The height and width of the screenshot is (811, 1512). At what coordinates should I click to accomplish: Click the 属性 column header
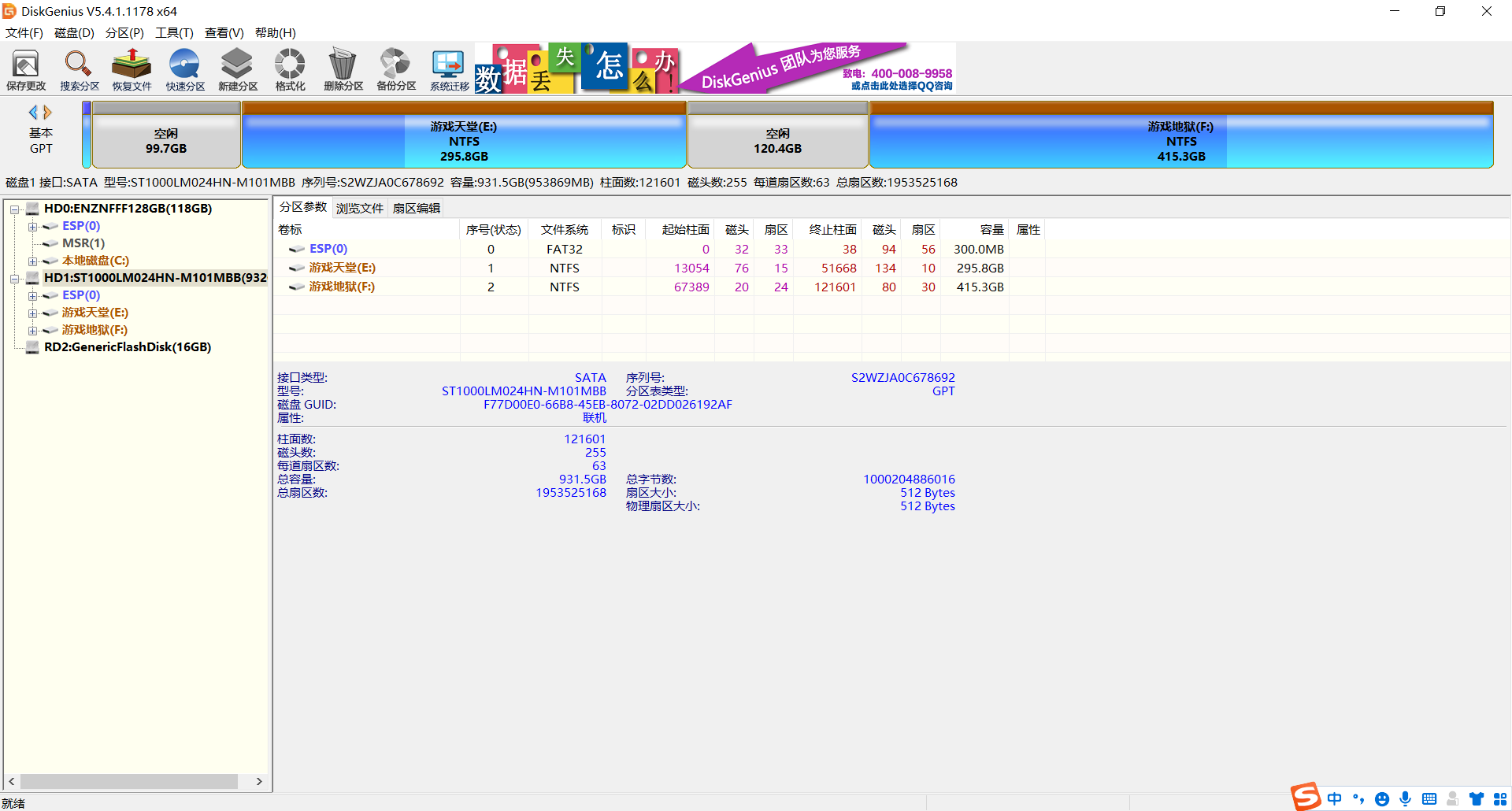coord(1028,230)
